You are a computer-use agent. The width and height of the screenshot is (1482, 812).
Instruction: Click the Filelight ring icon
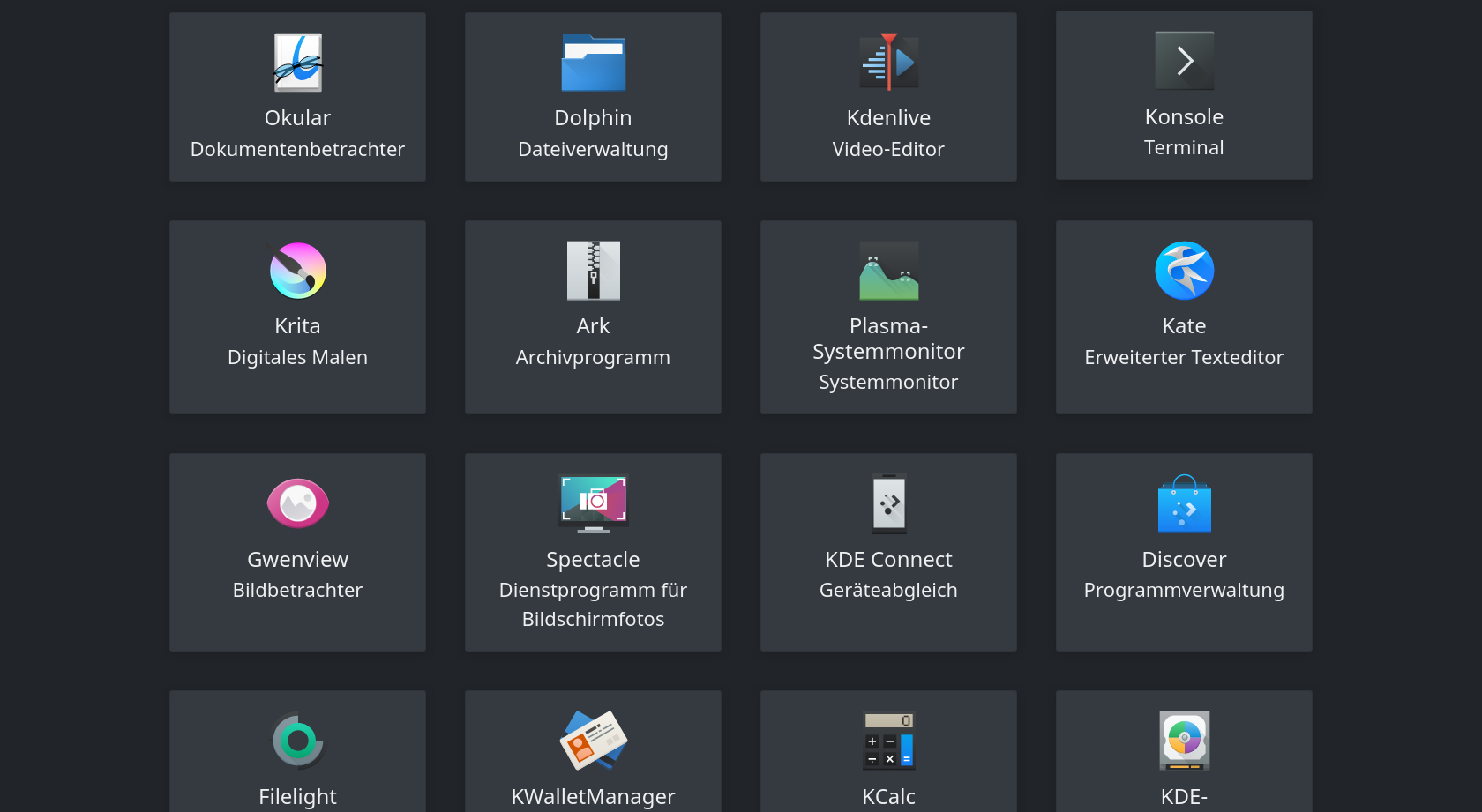298,741
